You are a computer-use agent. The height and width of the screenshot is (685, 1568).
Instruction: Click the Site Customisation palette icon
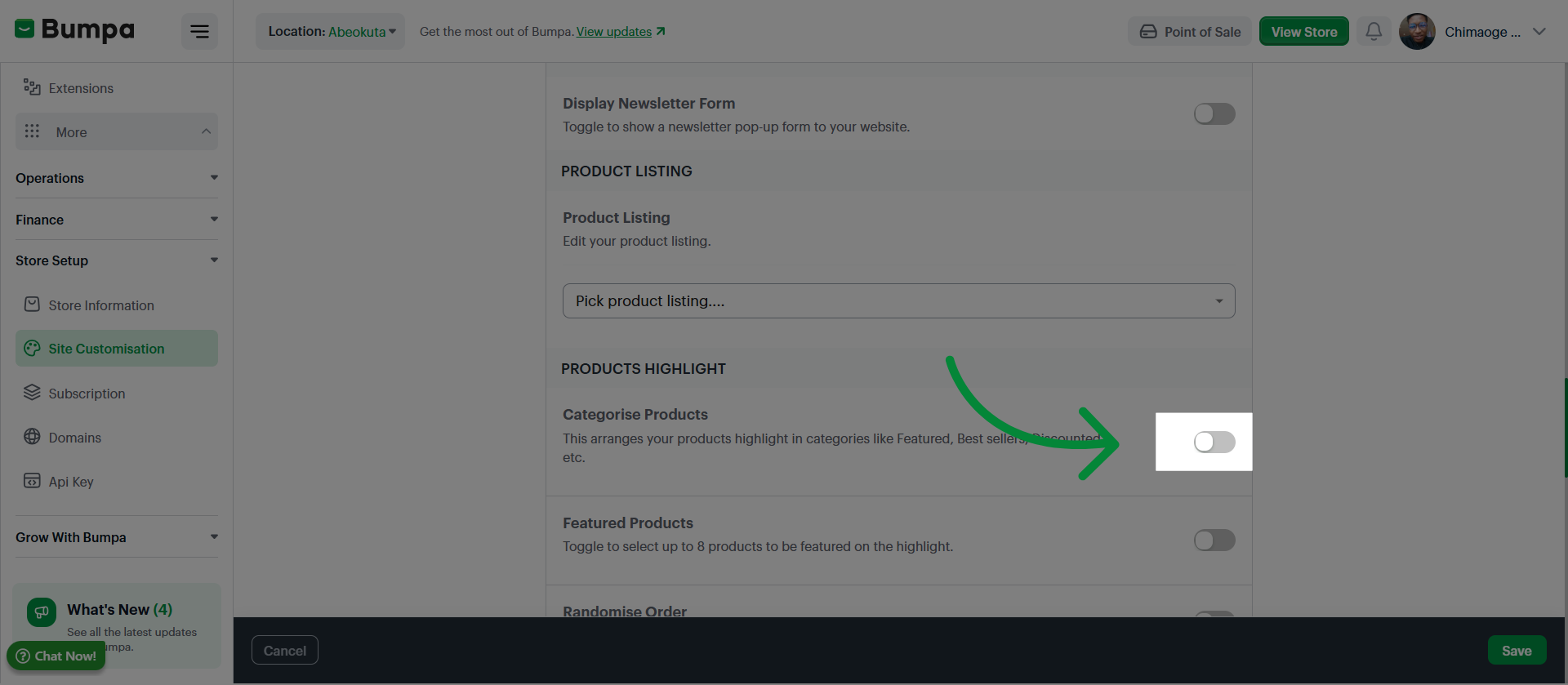[x=32, y=349]
